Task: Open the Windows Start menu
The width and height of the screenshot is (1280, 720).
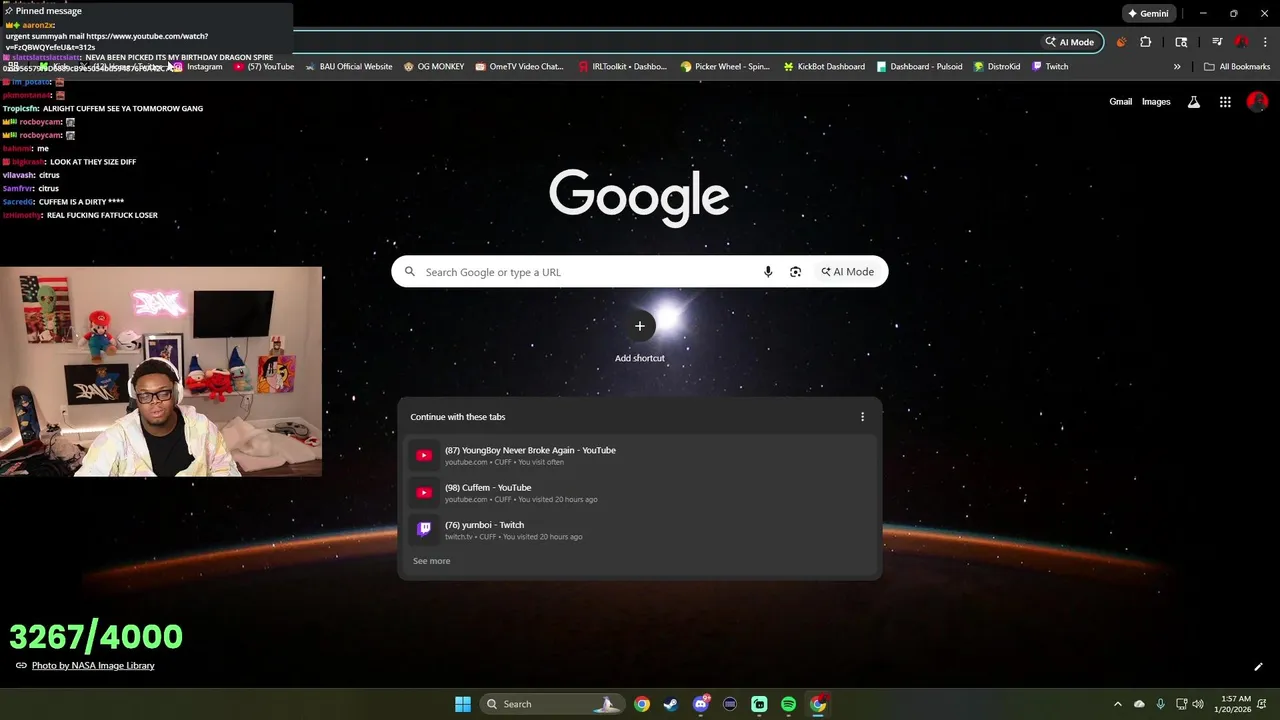Action: (x=463, y=704)
